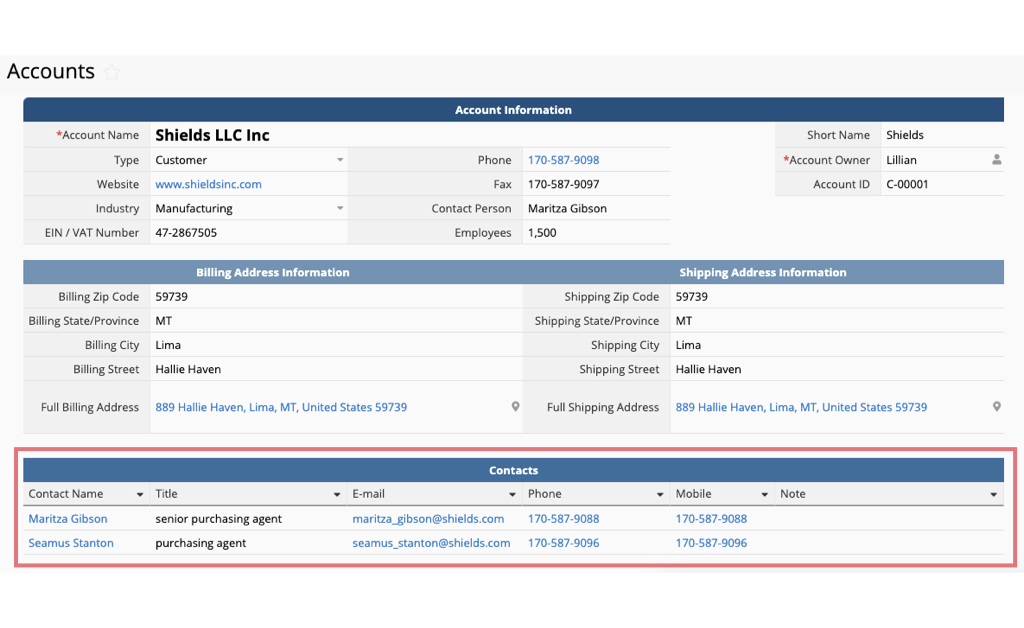1024x628 pixels.
Task: Edit the Employees field showing 1,500
Action: coord(596,232)
